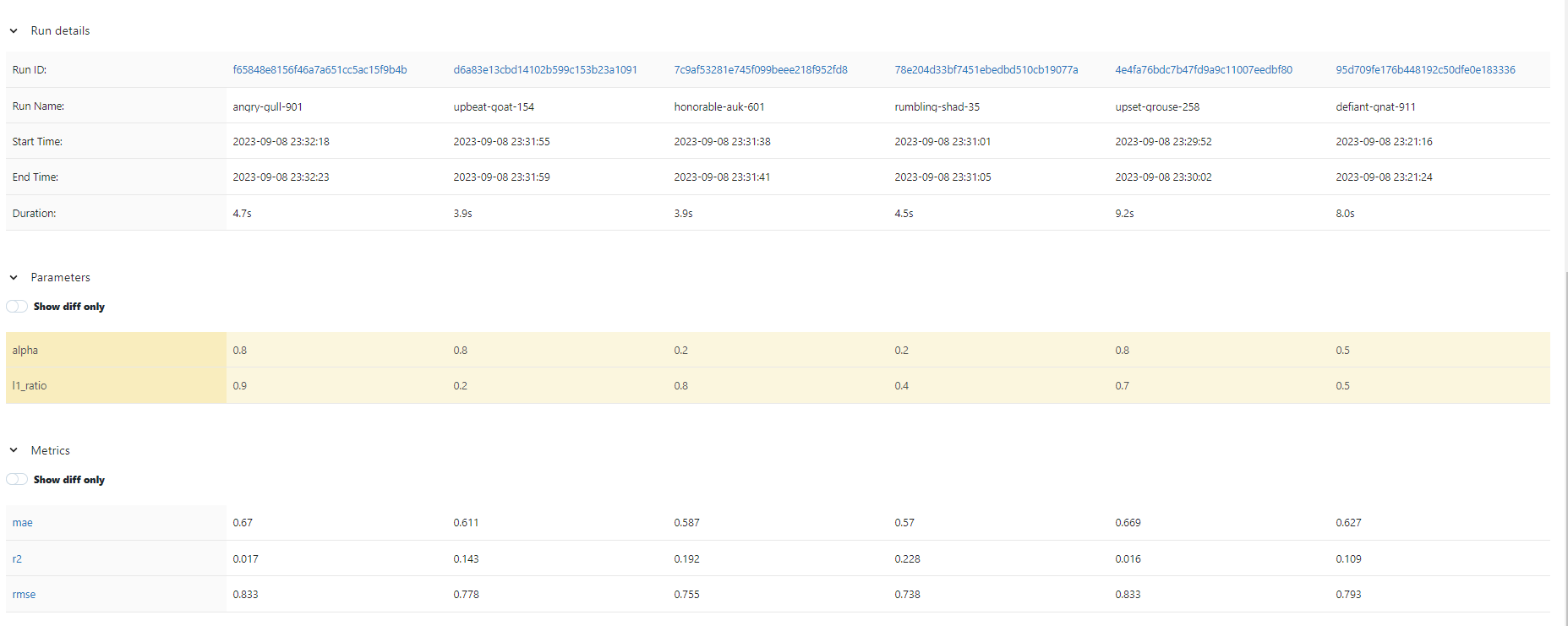The width and height of the screenshot is (1568, 626).
Task: Click rmse value 0.738
Action: (x=907, y=595)
